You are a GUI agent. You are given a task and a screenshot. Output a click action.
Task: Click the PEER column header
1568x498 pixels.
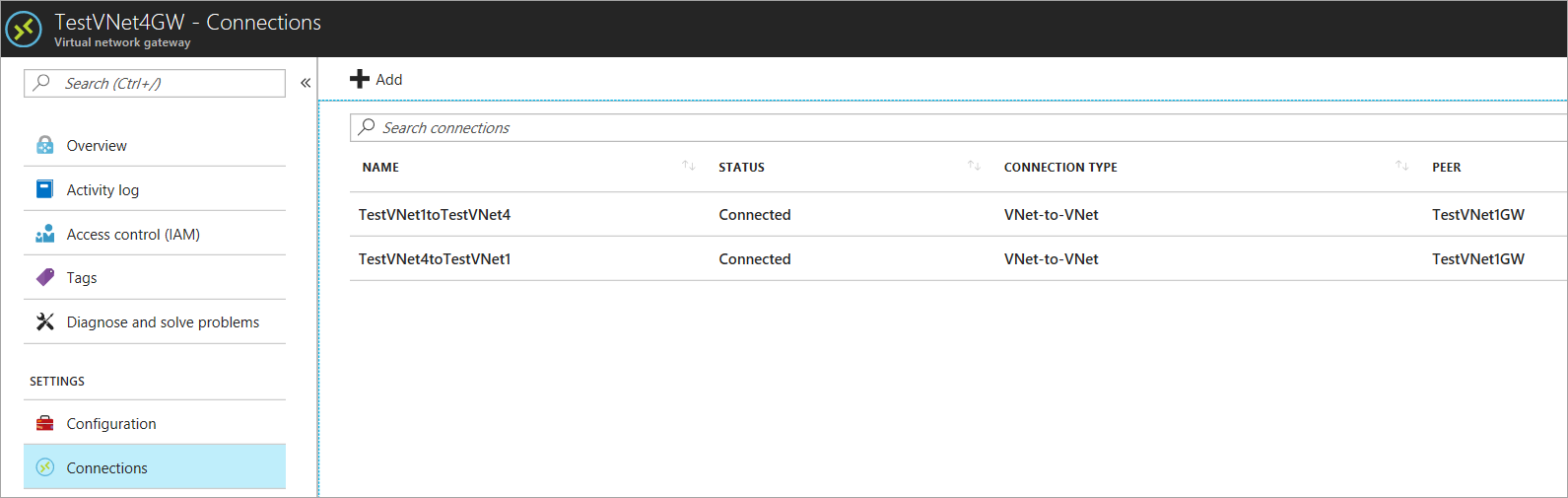click(1447, 168)
